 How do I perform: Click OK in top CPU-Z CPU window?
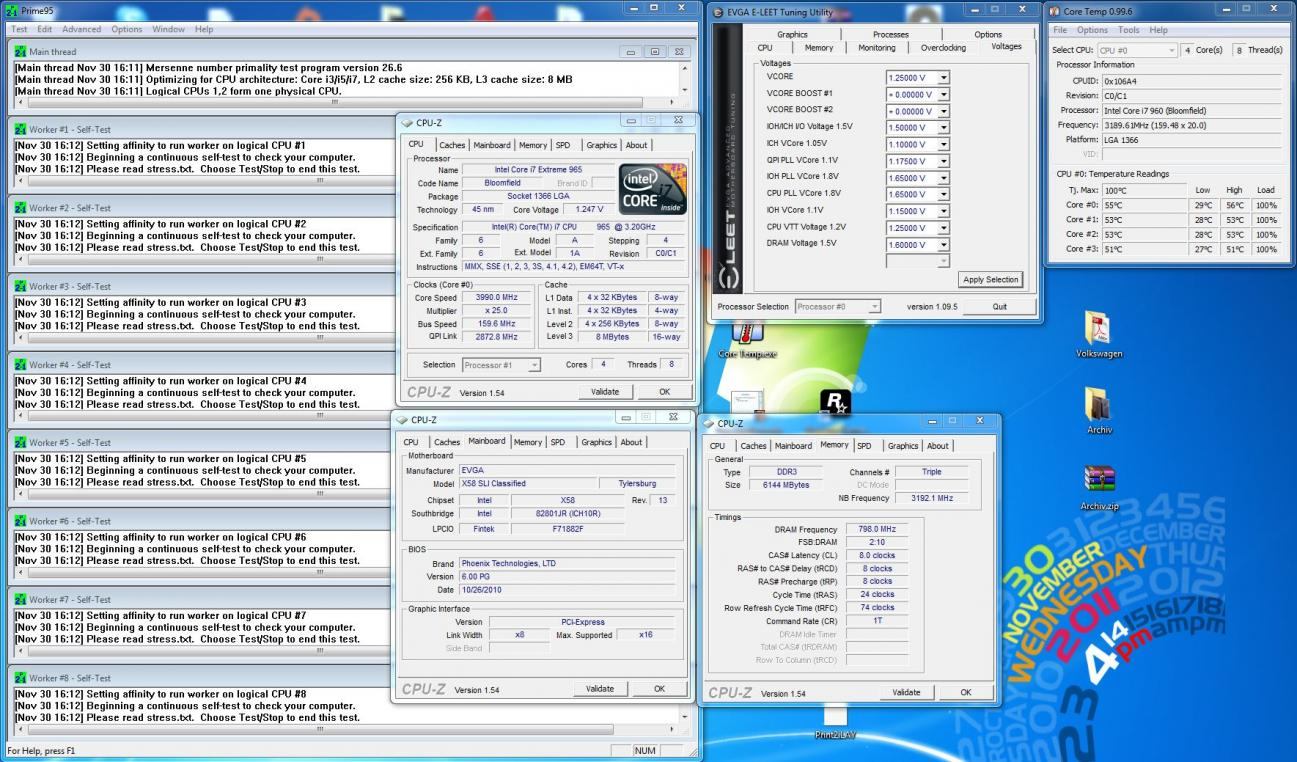(664, 392)
